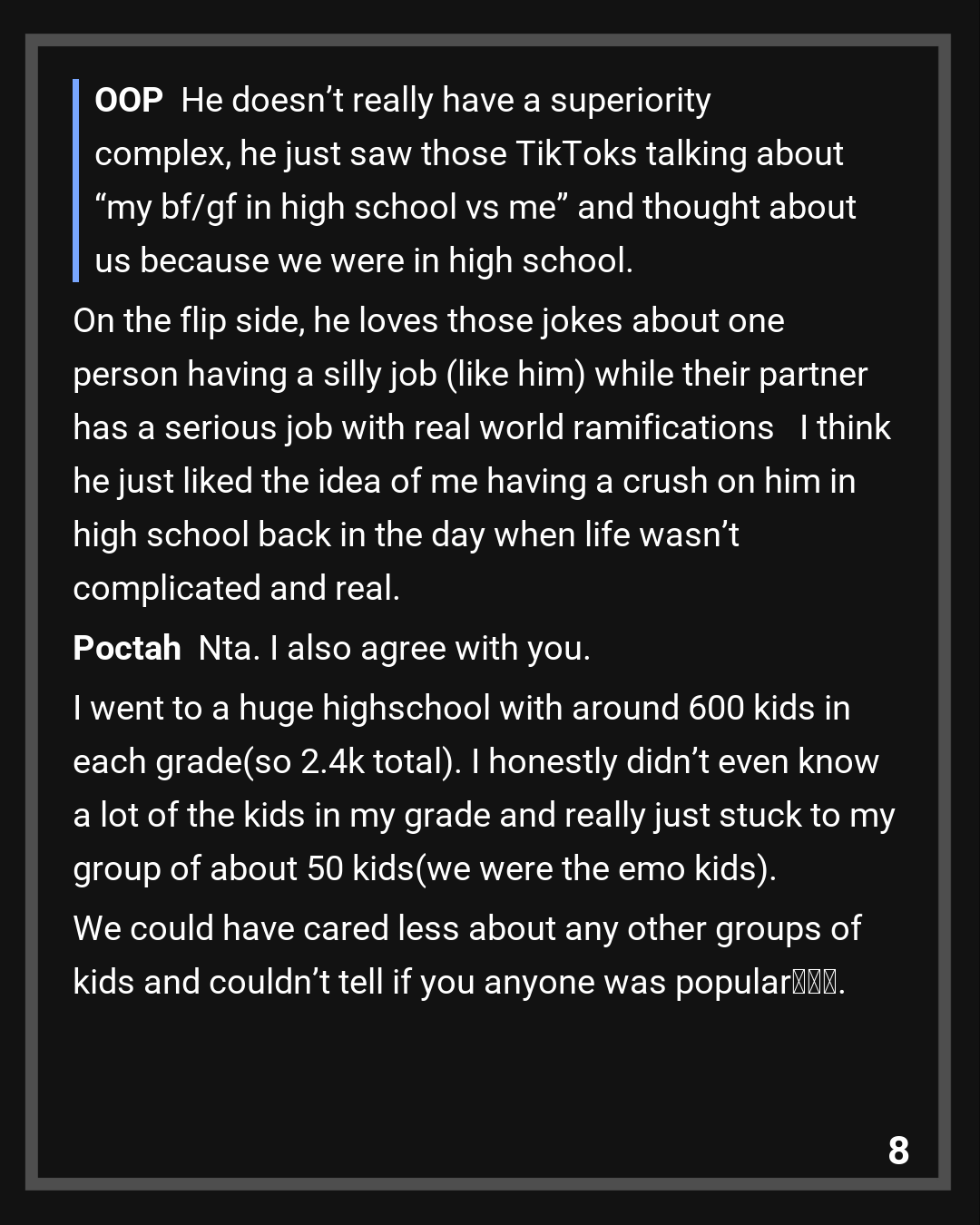Click the emoji glyphs after "popular"
Image resolution: width=980 pixels, height=1225 pixels.
click(x=814, y=983)
